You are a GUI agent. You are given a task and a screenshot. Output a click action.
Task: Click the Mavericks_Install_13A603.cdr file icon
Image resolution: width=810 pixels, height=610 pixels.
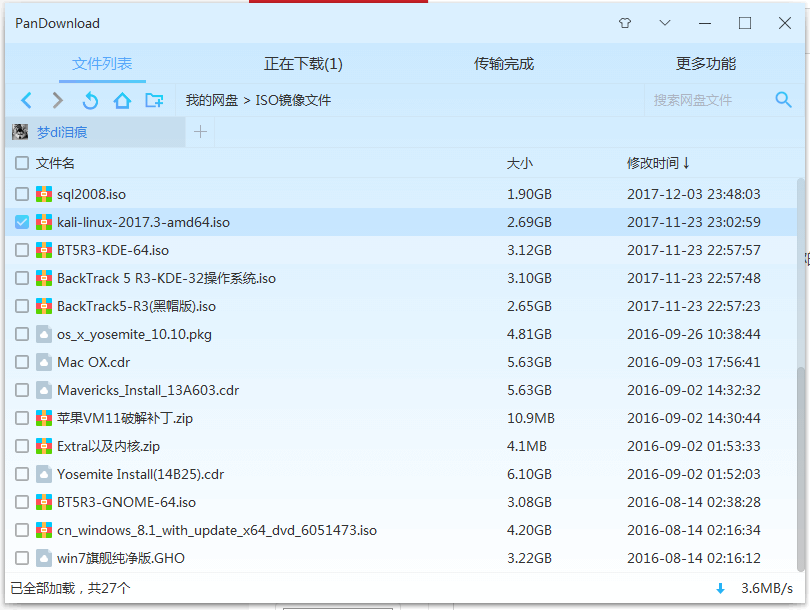pos(44,390)
